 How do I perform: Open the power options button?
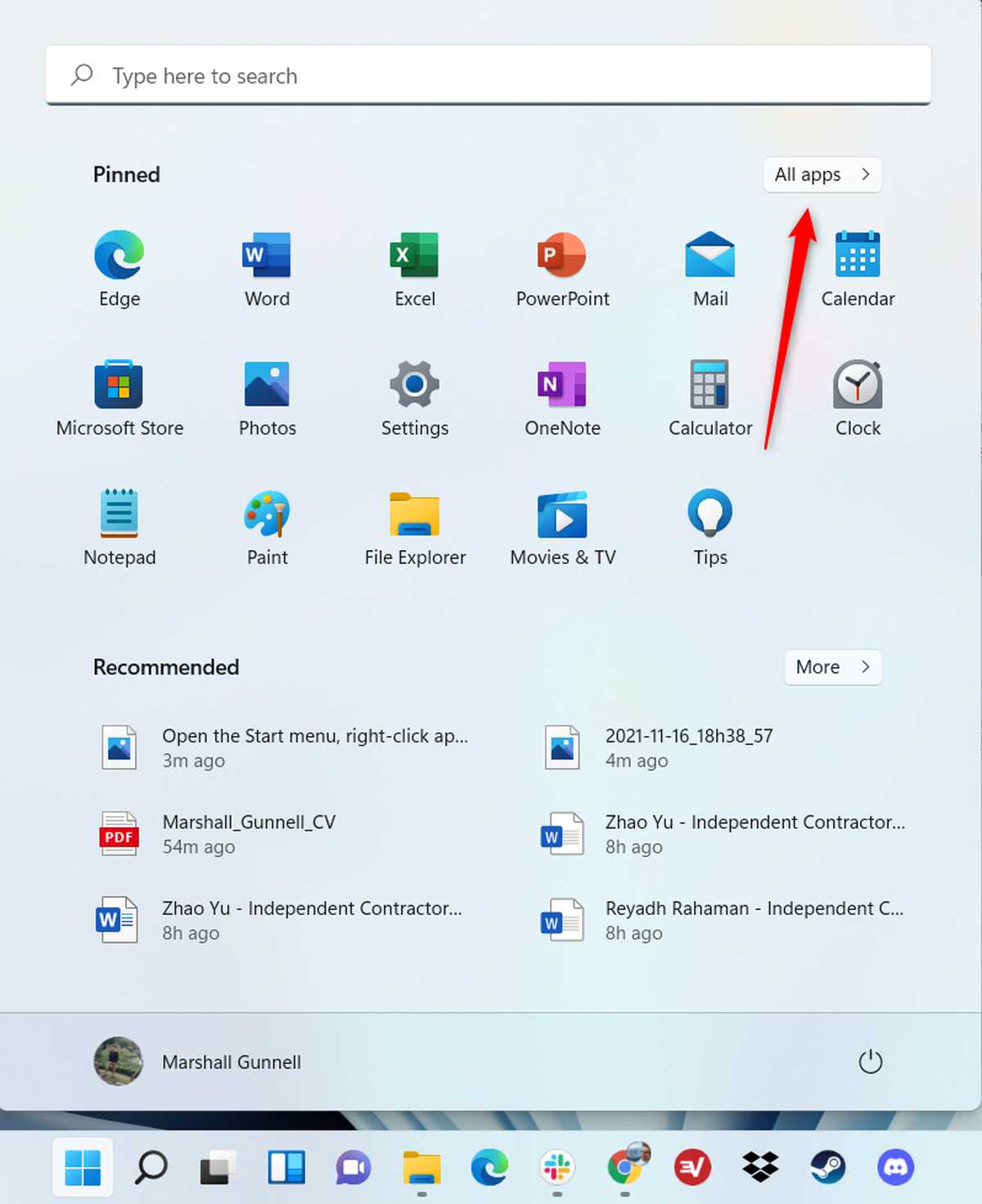click(872, 1062)
